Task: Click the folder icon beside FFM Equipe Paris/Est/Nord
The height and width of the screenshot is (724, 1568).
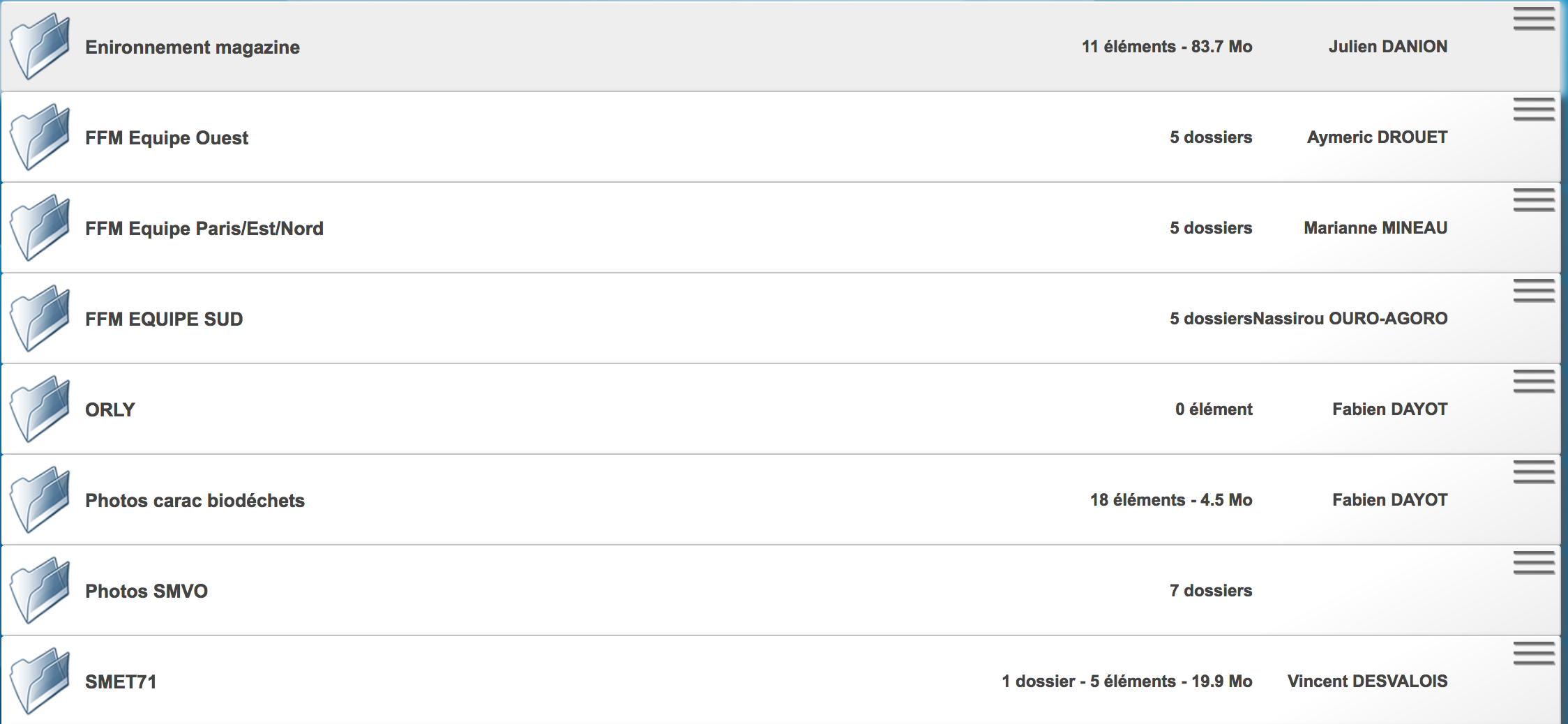Action: 40,228
